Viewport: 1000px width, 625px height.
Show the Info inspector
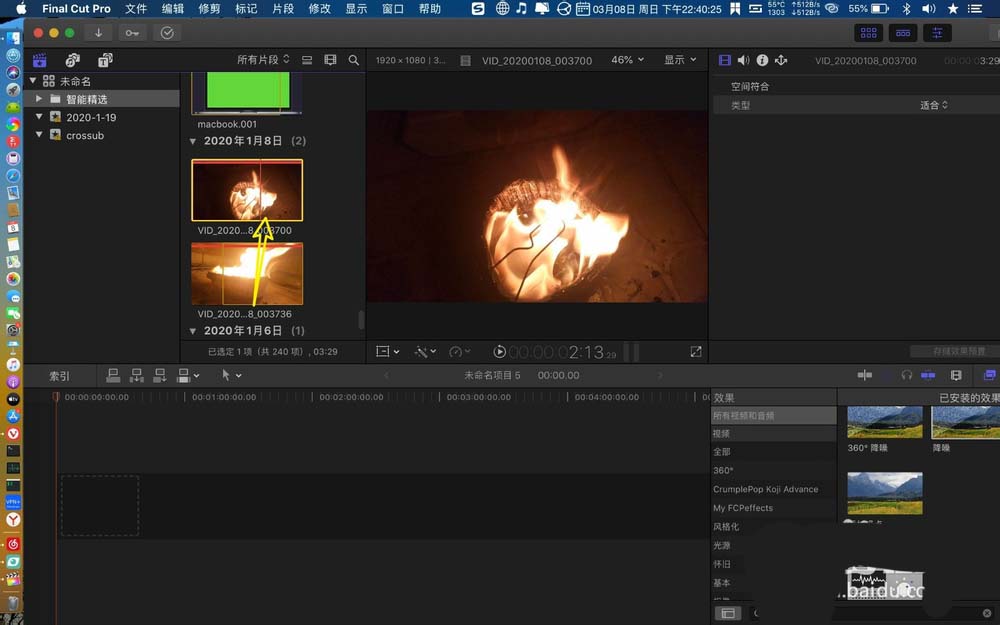762,60
